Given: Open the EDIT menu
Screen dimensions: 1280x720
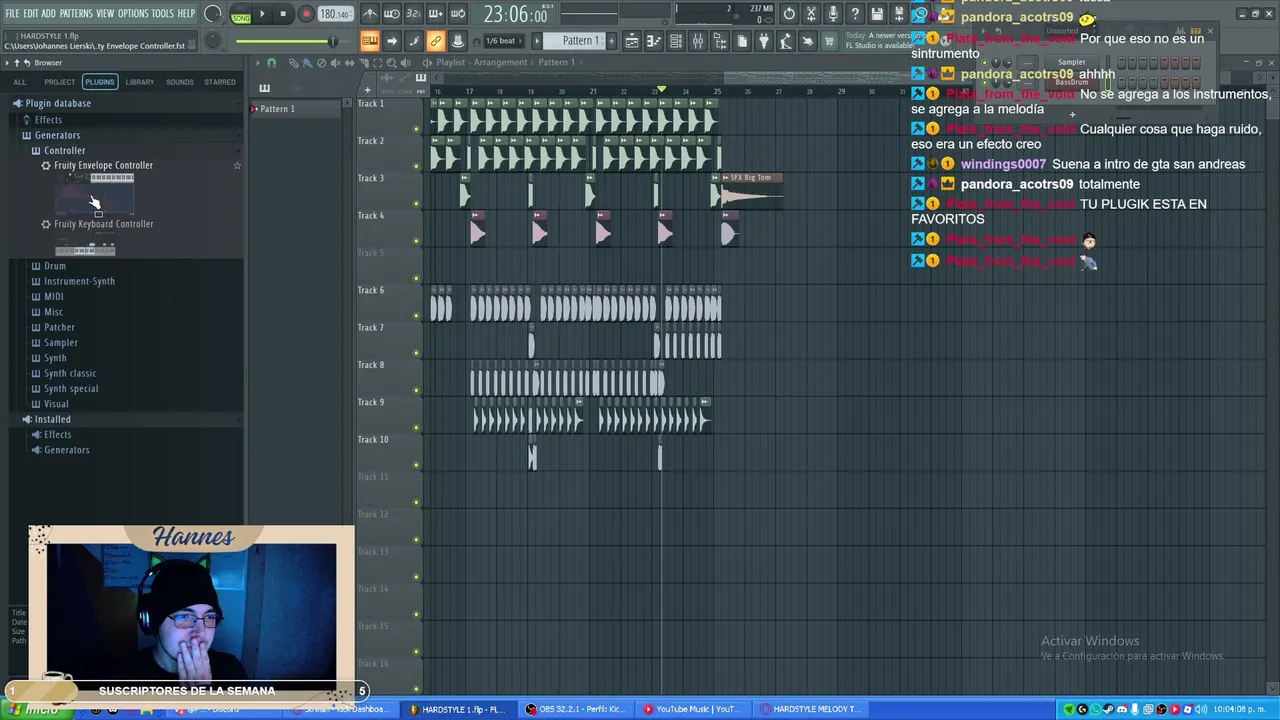Looking at the screenshot, I should click(x=31, y=13).
